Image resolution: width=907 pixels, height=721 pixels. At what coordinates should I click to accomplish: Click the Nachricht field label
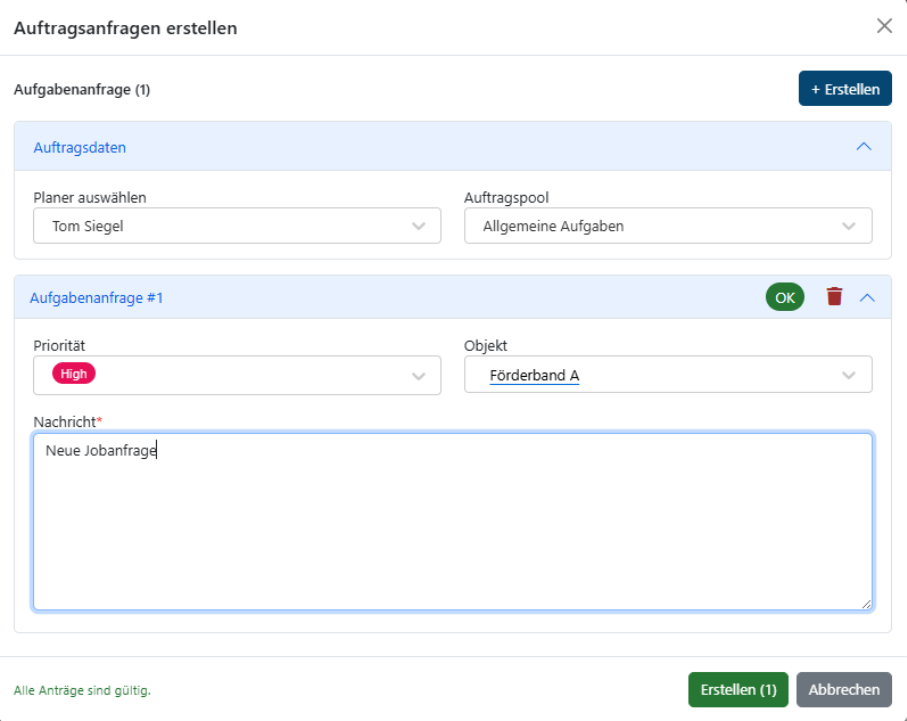click(x=67, y=422)
